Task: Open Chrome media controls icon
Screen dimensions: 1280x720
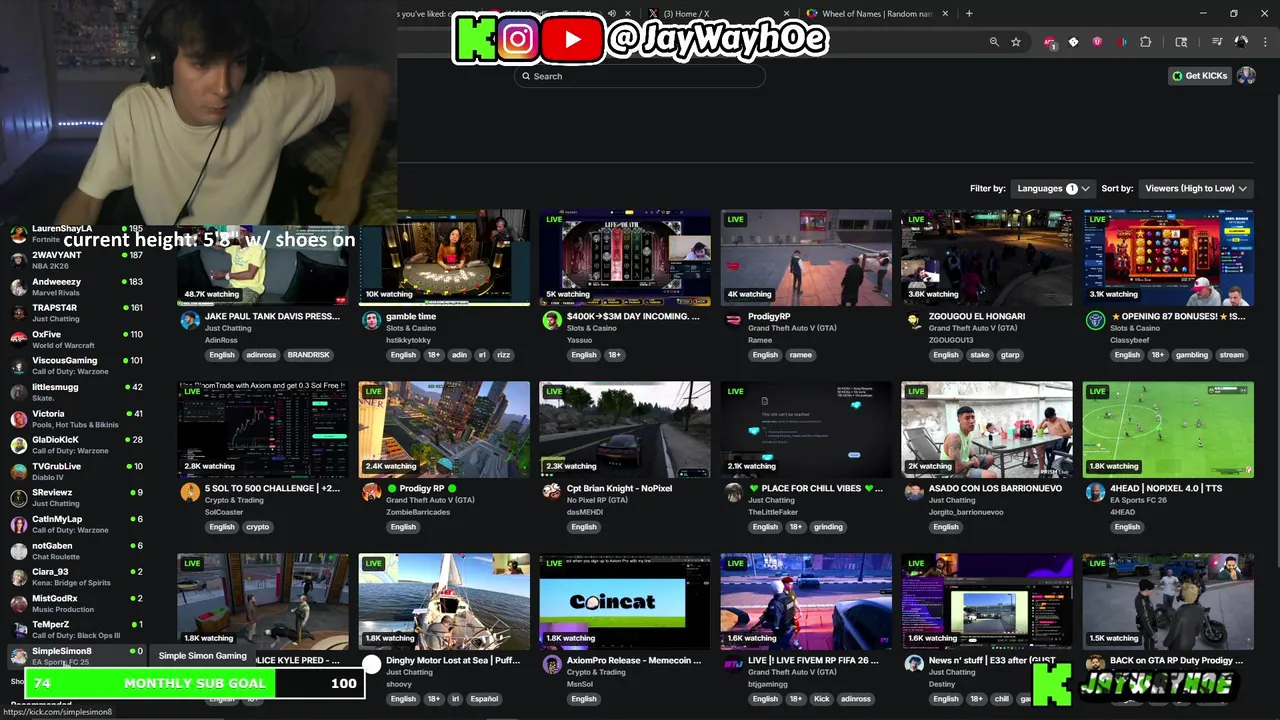Action: 1217,42
